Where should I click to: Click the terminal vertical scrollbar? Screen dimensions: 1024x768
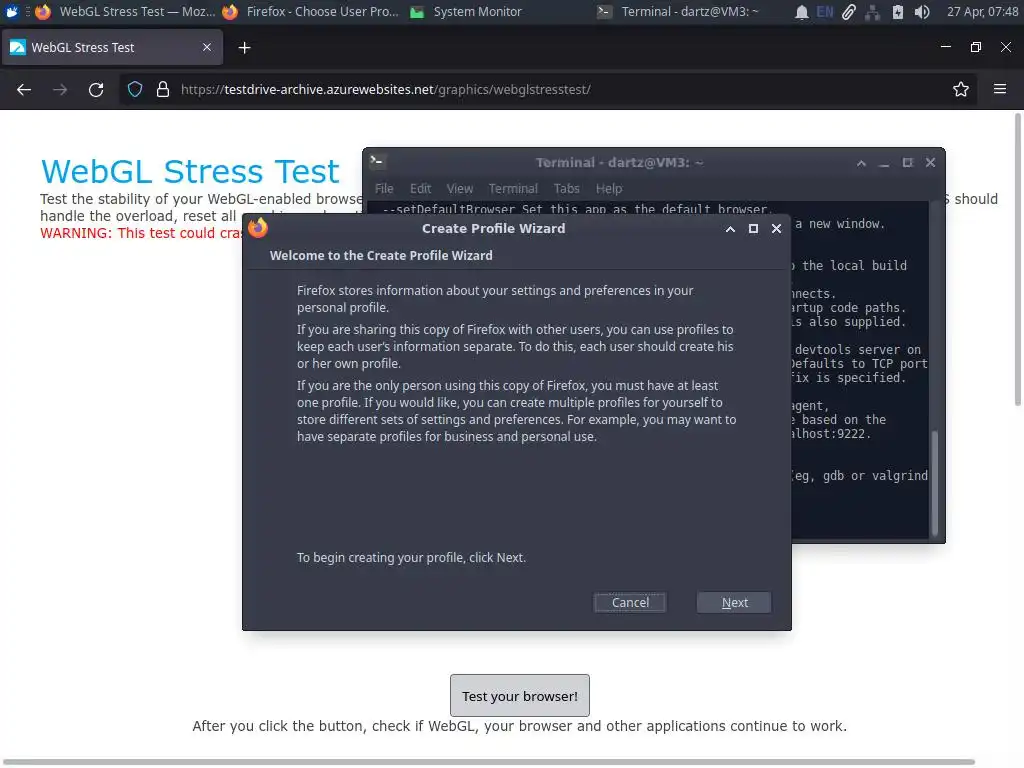935,483
